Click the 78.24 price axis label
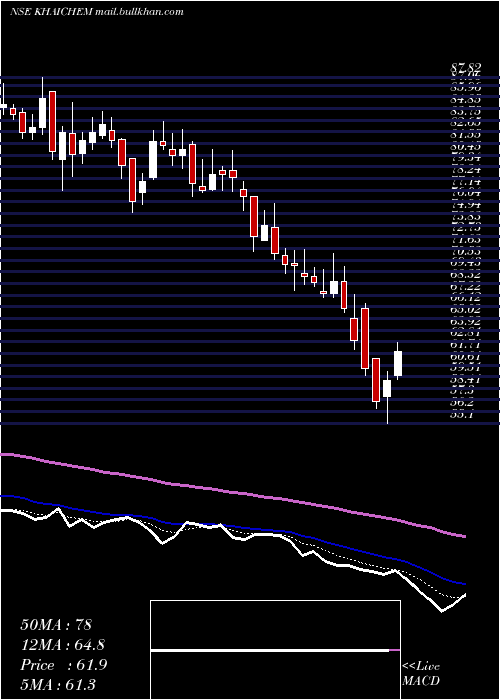500x700 pixels. click(466, 170)
